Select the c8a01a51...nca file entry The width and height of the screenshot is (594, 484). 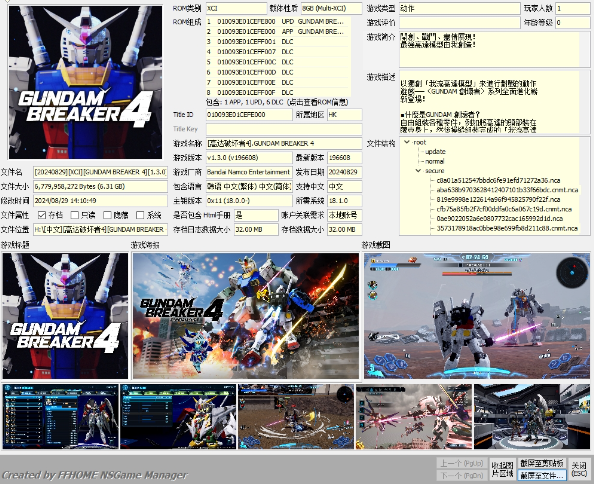pos(498,180)
